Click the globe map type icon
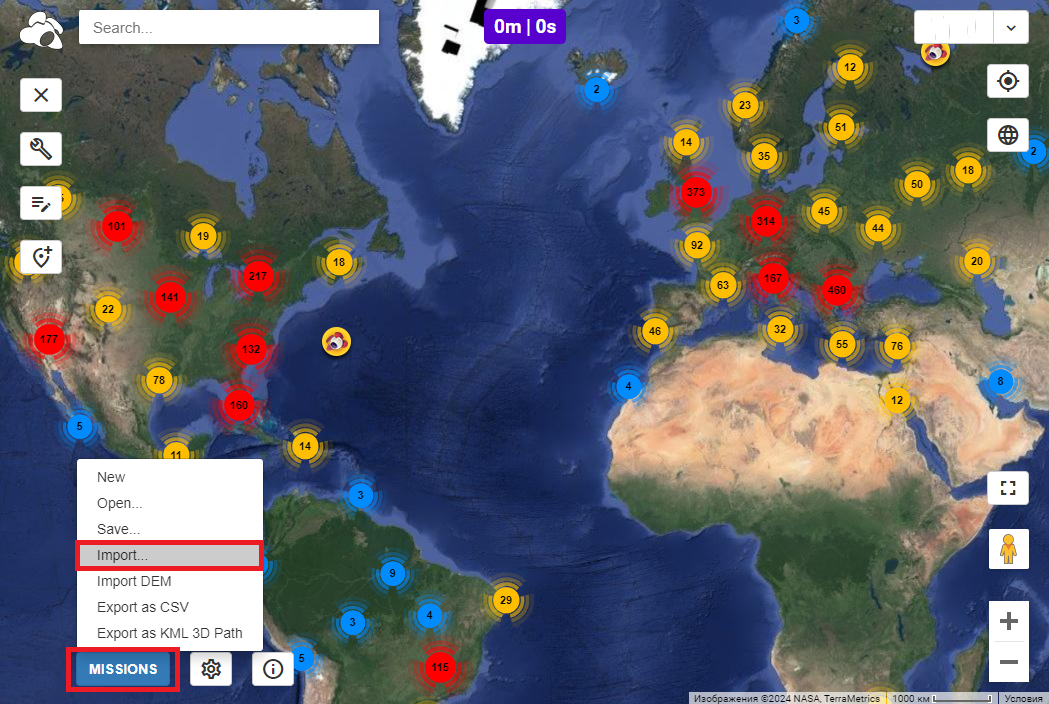The height and width of the screenshot is (704, 1049). click(x=1008, y=135)
